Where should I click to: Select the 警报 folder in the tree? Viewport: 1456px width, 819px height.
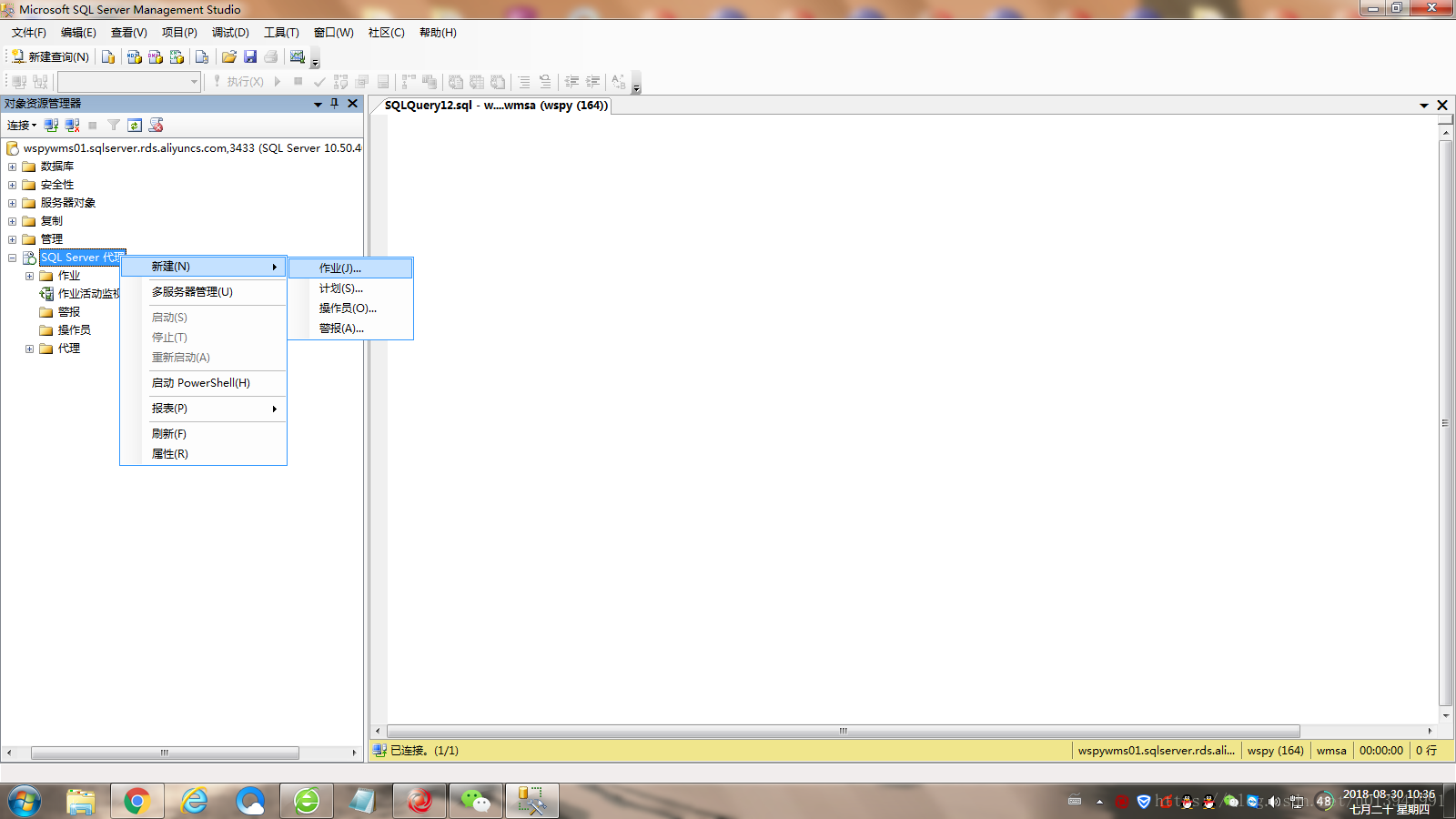tap(69, 312)
